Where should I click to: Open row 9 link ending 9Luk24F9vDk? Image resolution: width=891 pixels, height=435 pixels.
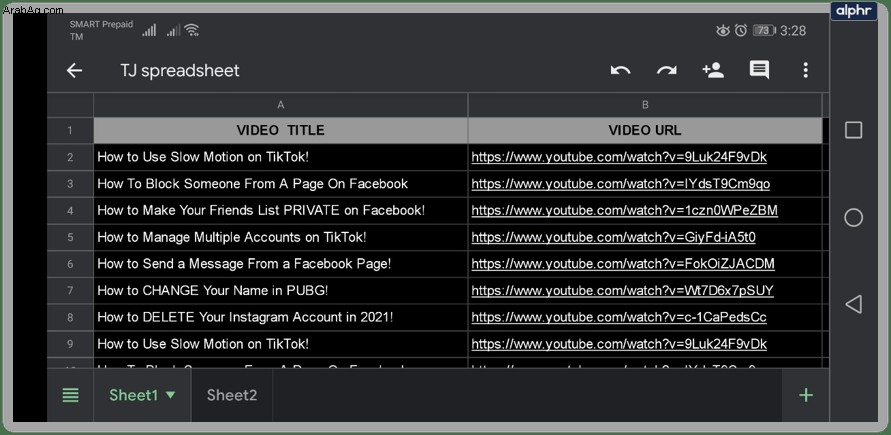click(619, 344)
